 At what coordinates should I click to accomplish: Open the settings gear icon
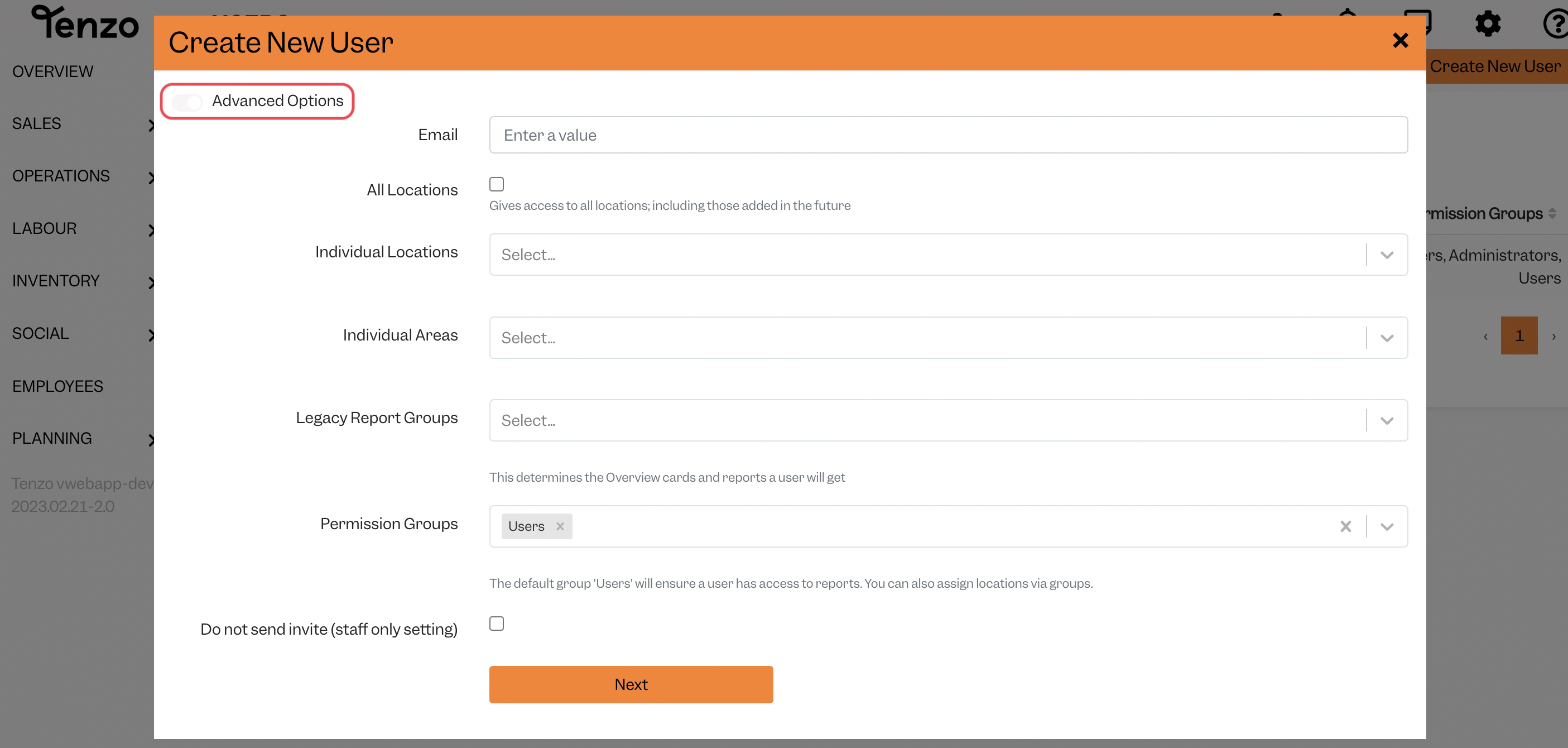(1488, 25)
